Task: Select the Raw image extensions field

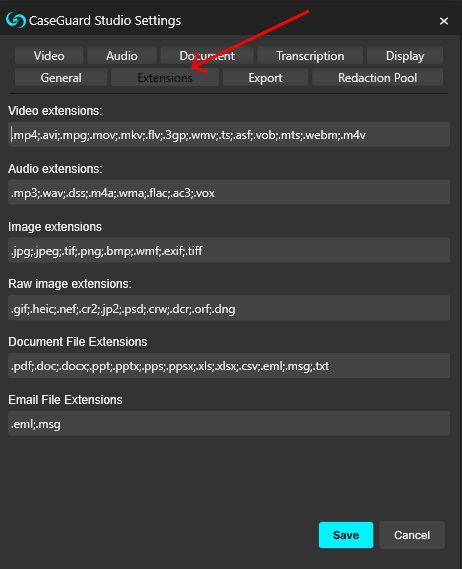Action: click(229, 308)
